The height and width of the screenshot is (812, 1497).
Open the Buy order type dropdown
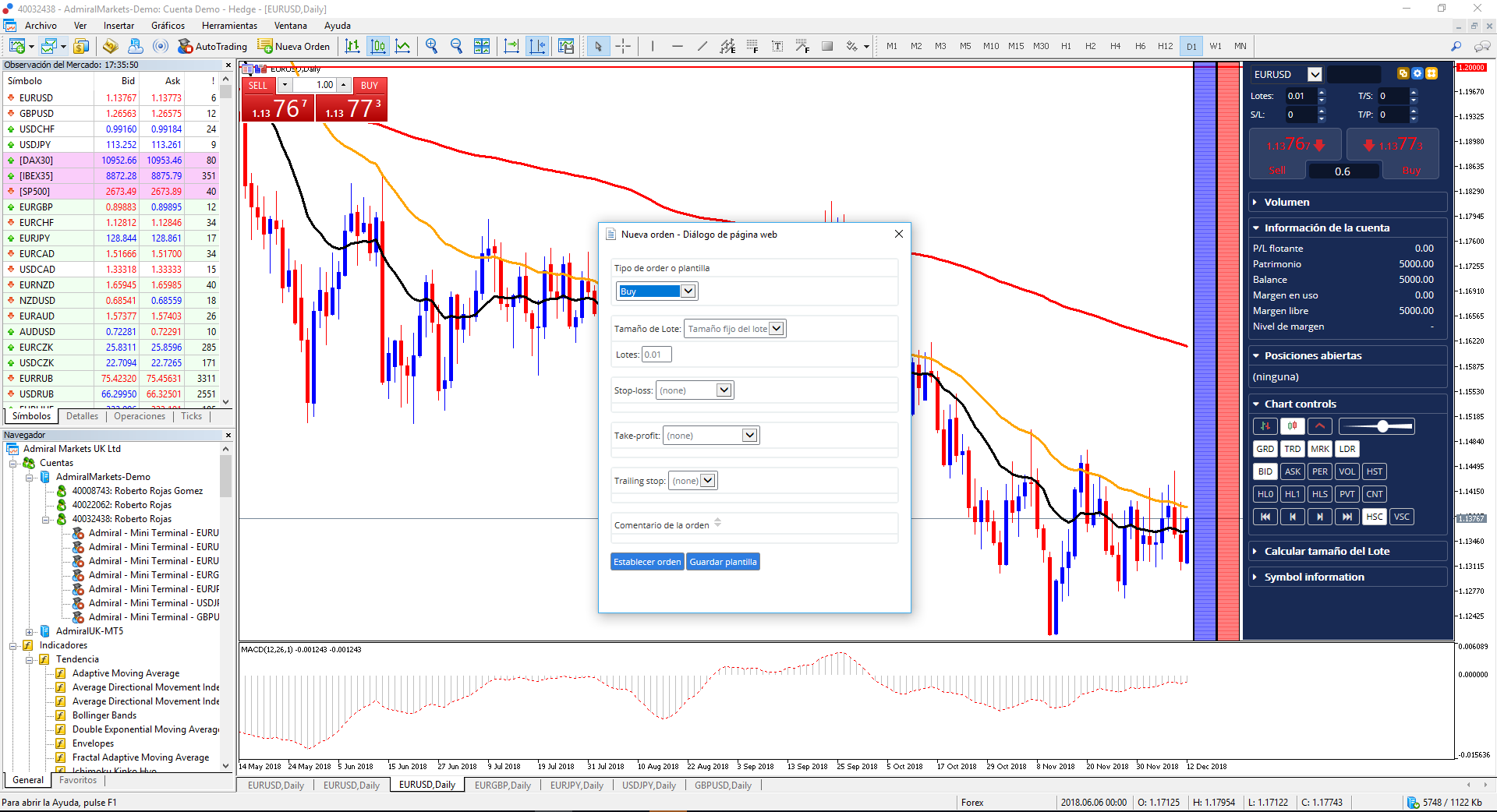pos(657,291)
